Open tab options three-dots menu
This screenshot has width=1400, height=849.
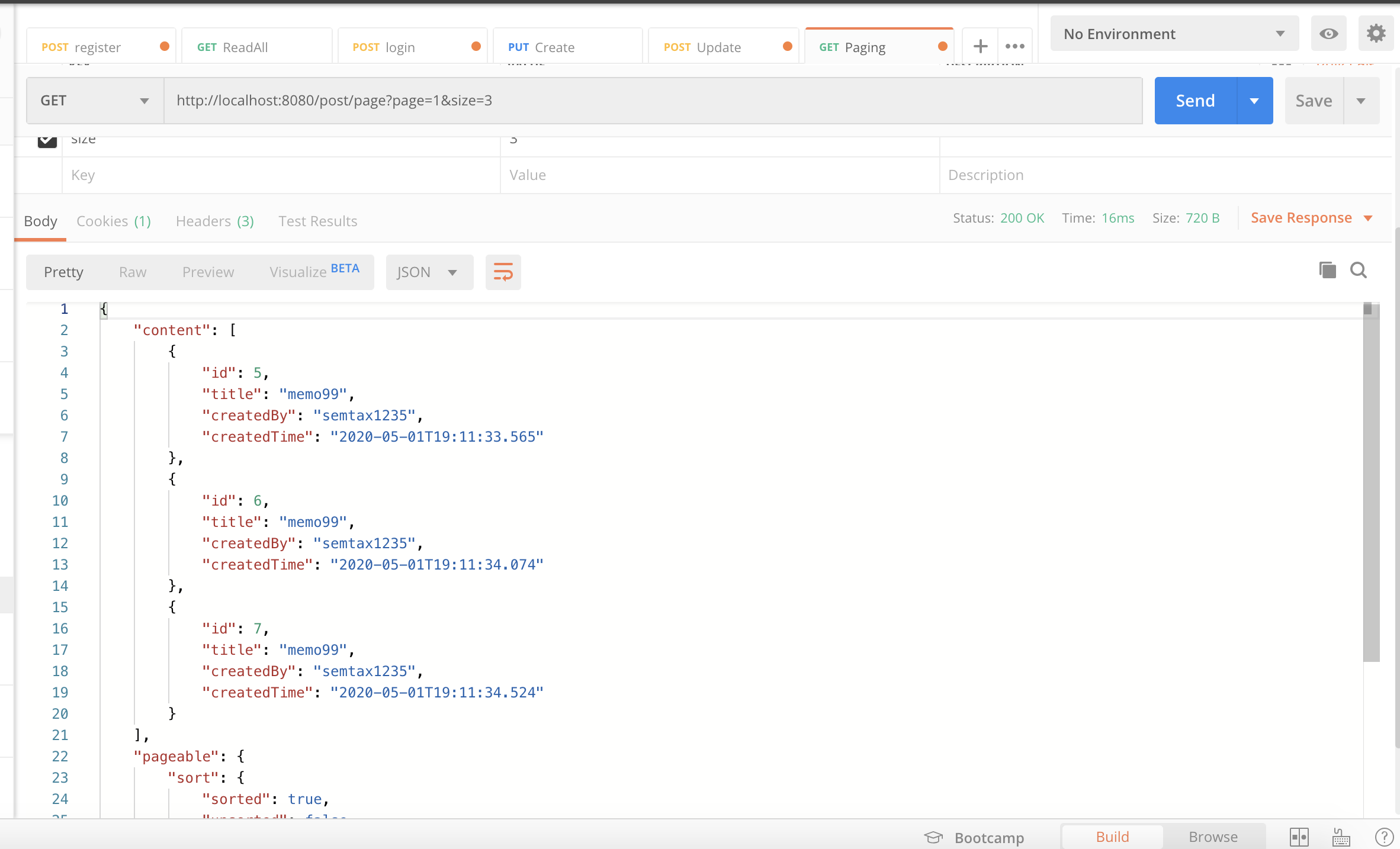1015,46
